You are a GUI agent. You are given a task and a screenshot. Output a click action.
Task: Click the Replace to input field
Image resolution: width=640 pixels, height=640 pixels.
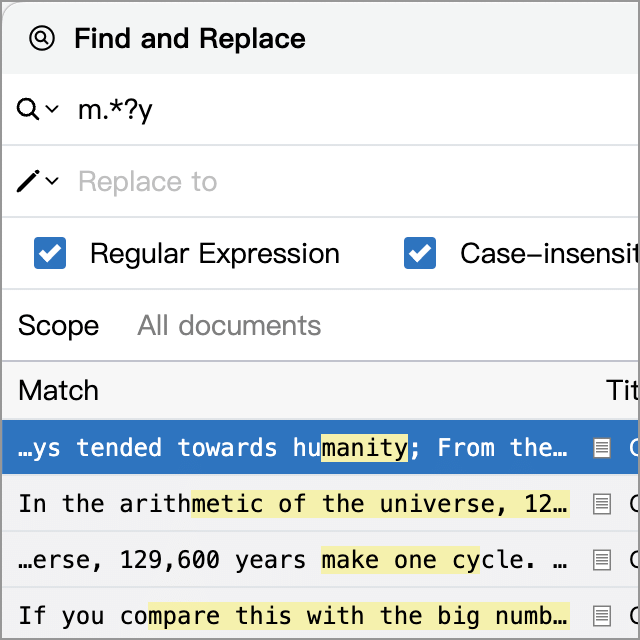coord(355,181)
